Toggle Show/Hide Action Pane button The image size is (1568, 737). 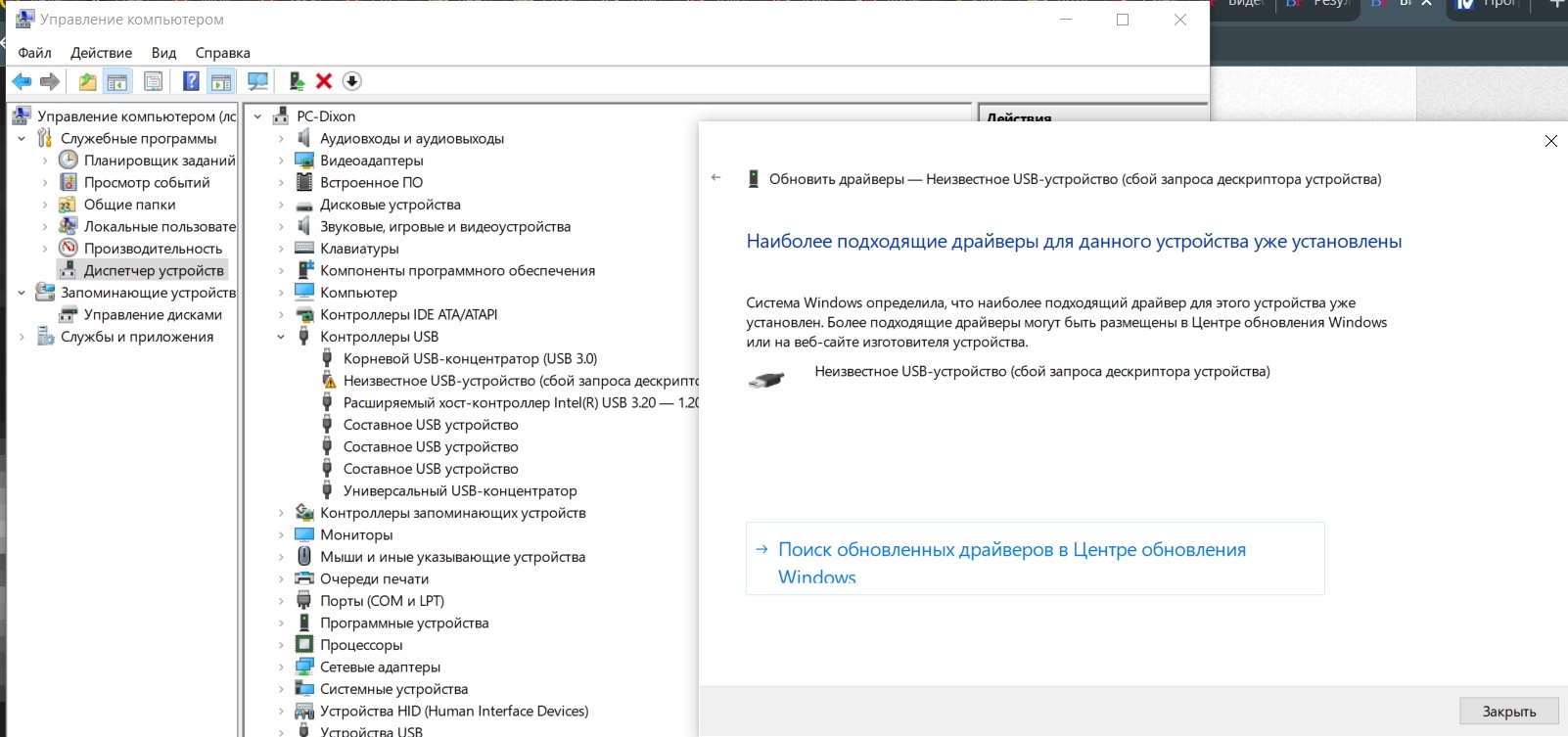coord(221,81)
